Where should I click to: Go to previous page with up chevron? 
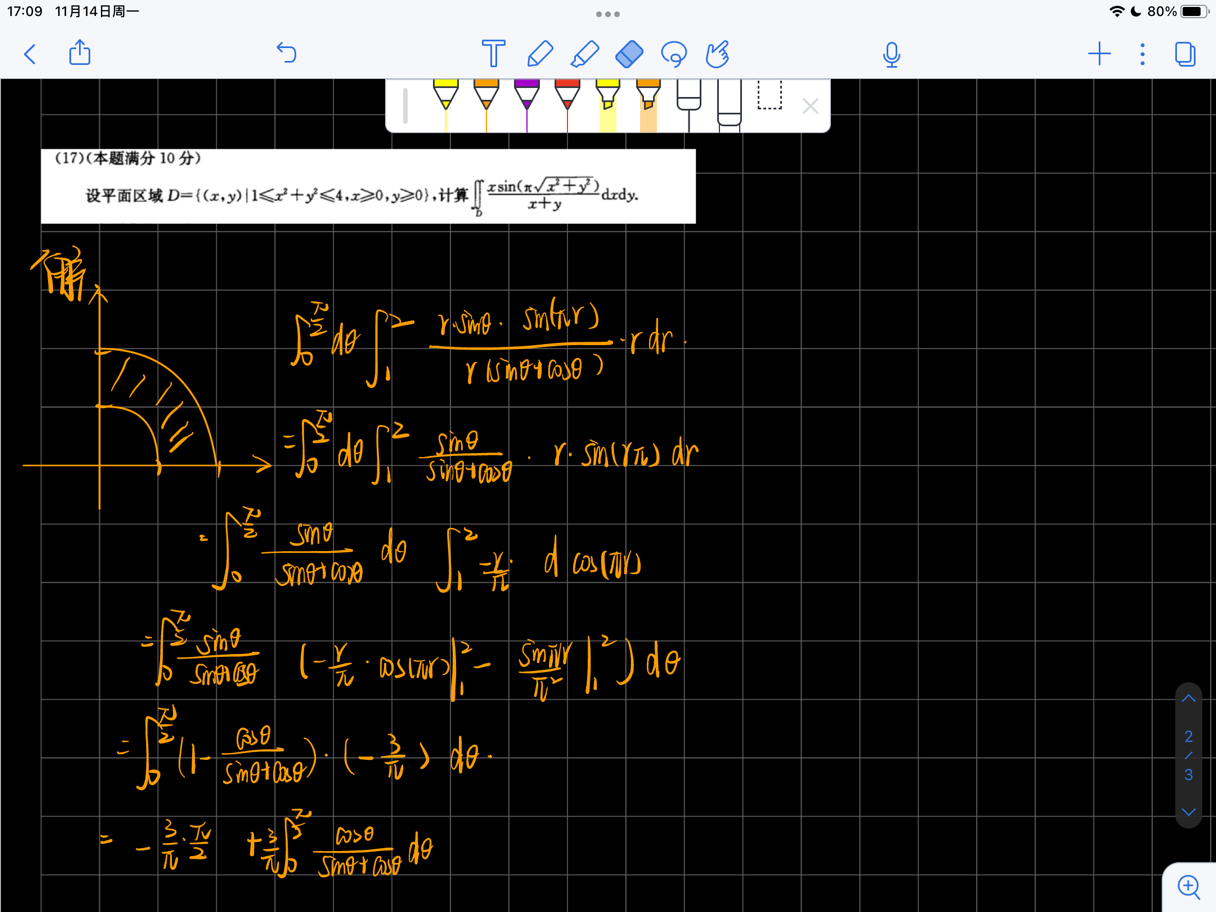[x=1188, y=699]
